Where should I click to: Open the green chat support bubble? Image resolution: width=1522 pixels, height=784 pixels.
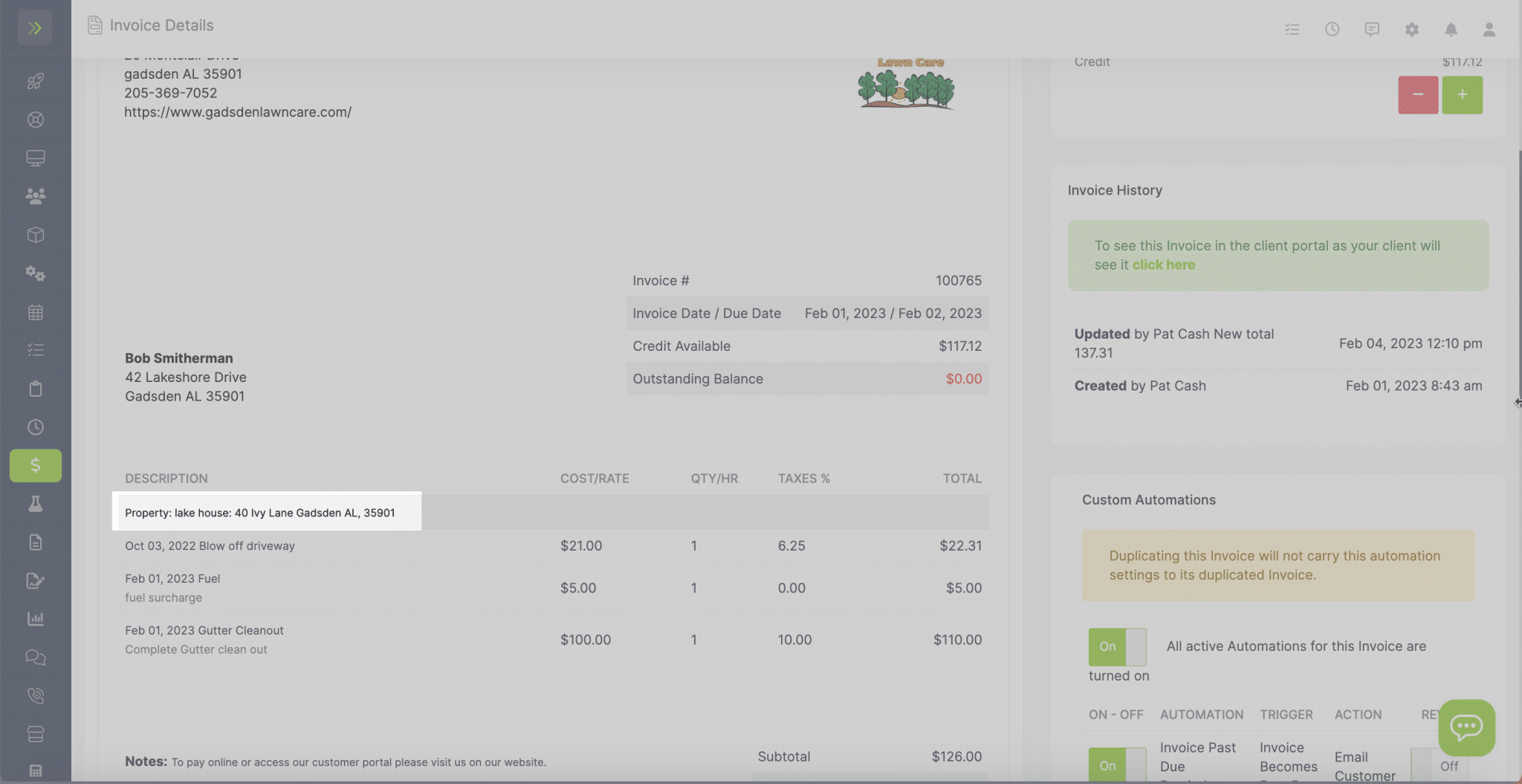point(1466,728)
